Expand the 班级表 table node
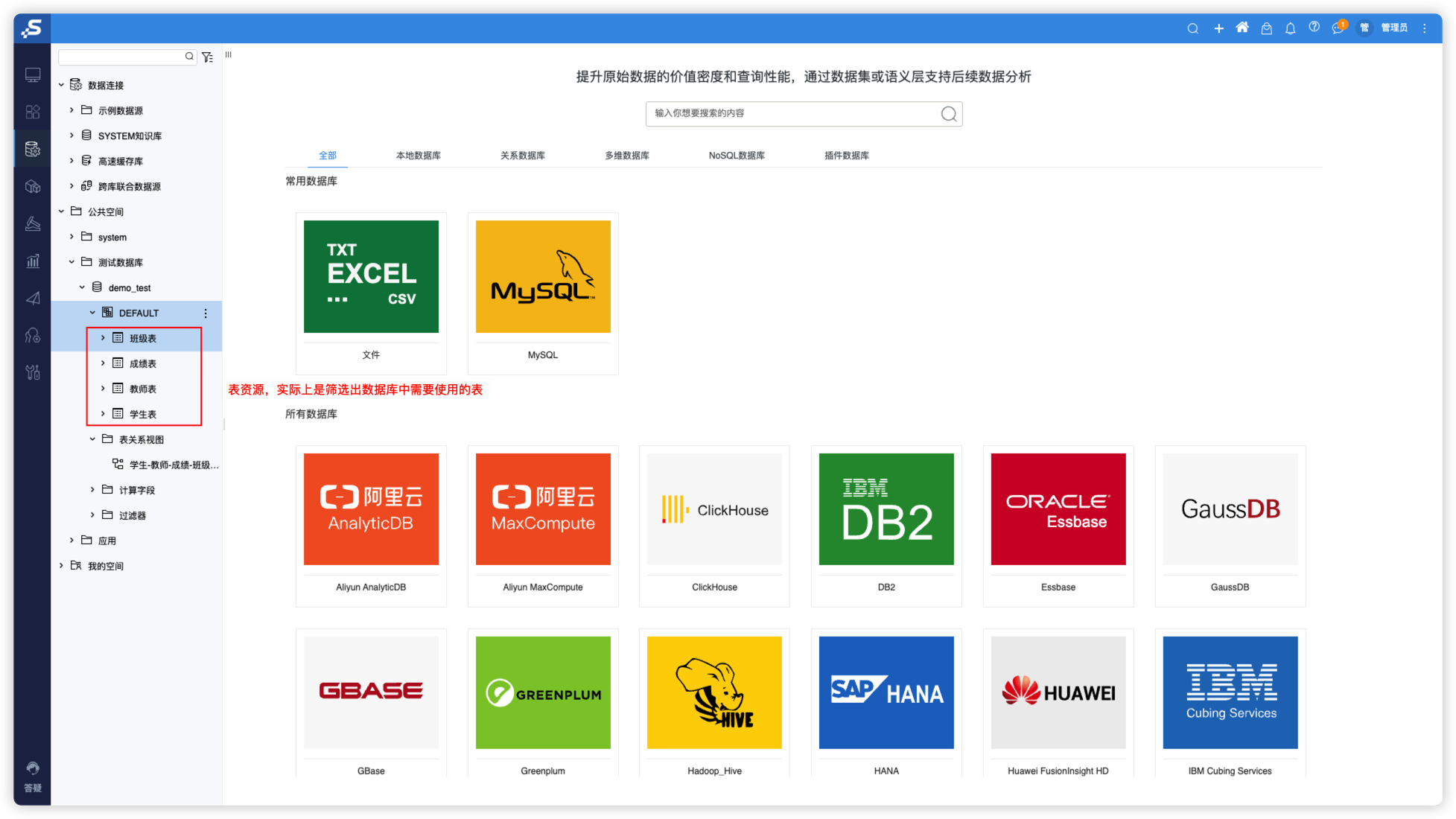This screenshot has width=1456, height=819. tap(103, 338)
